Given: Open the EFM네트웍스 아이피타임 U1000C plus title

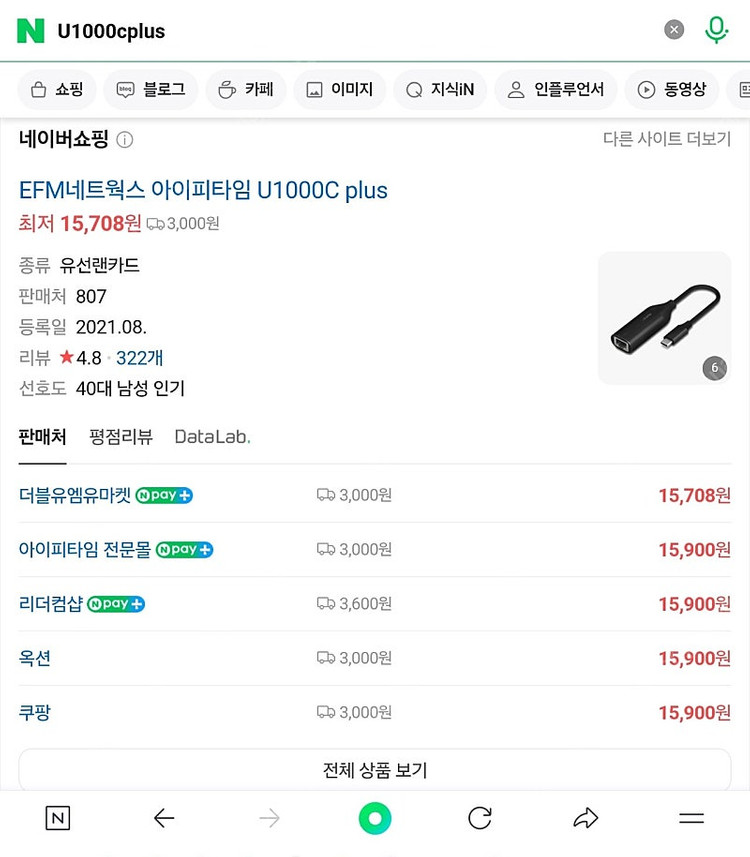Looking at the screenshot, I should [x=203, y=190].
